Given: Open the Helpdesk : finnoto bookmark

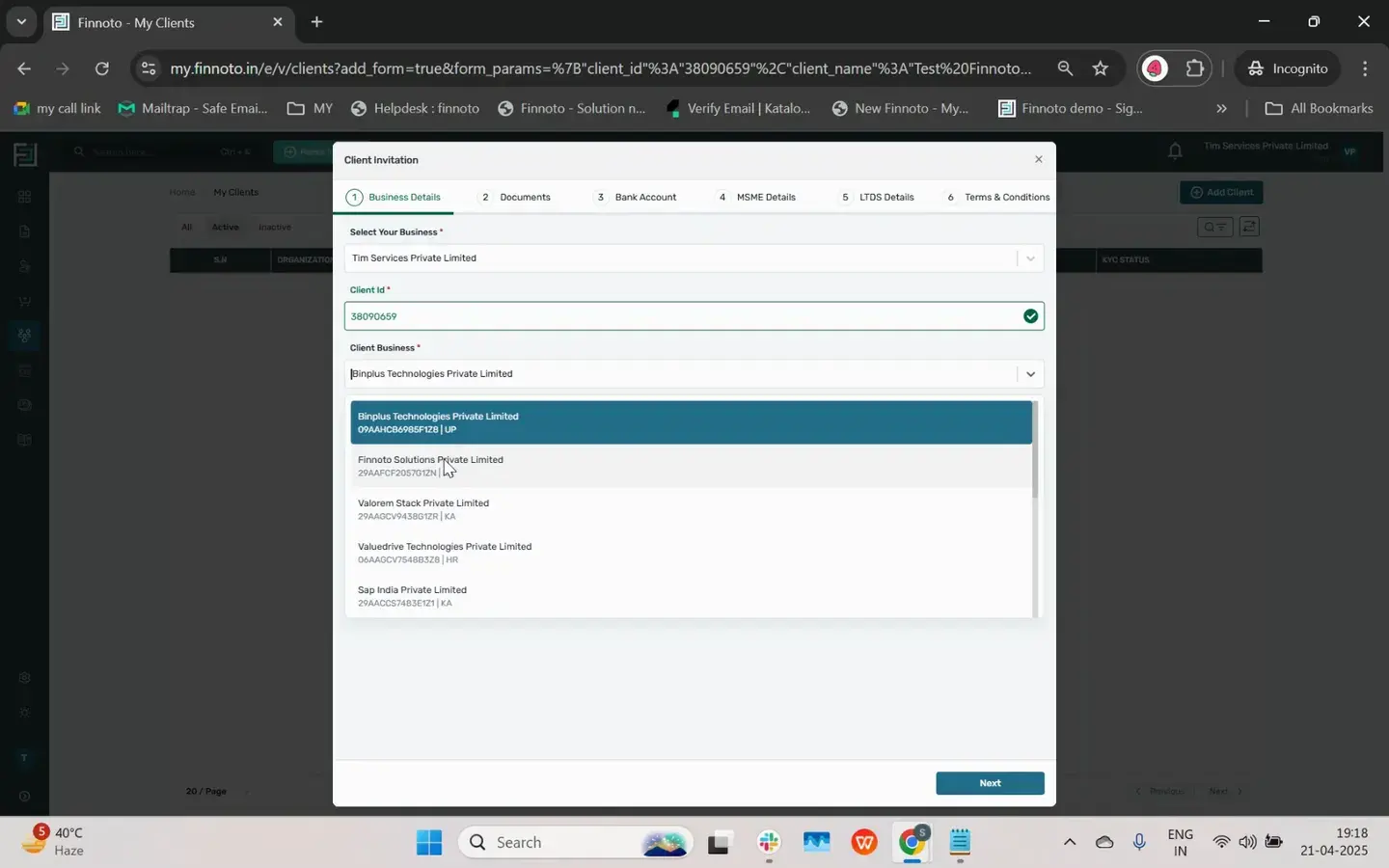Looking at the screenshot, I should tap(415, 108).
